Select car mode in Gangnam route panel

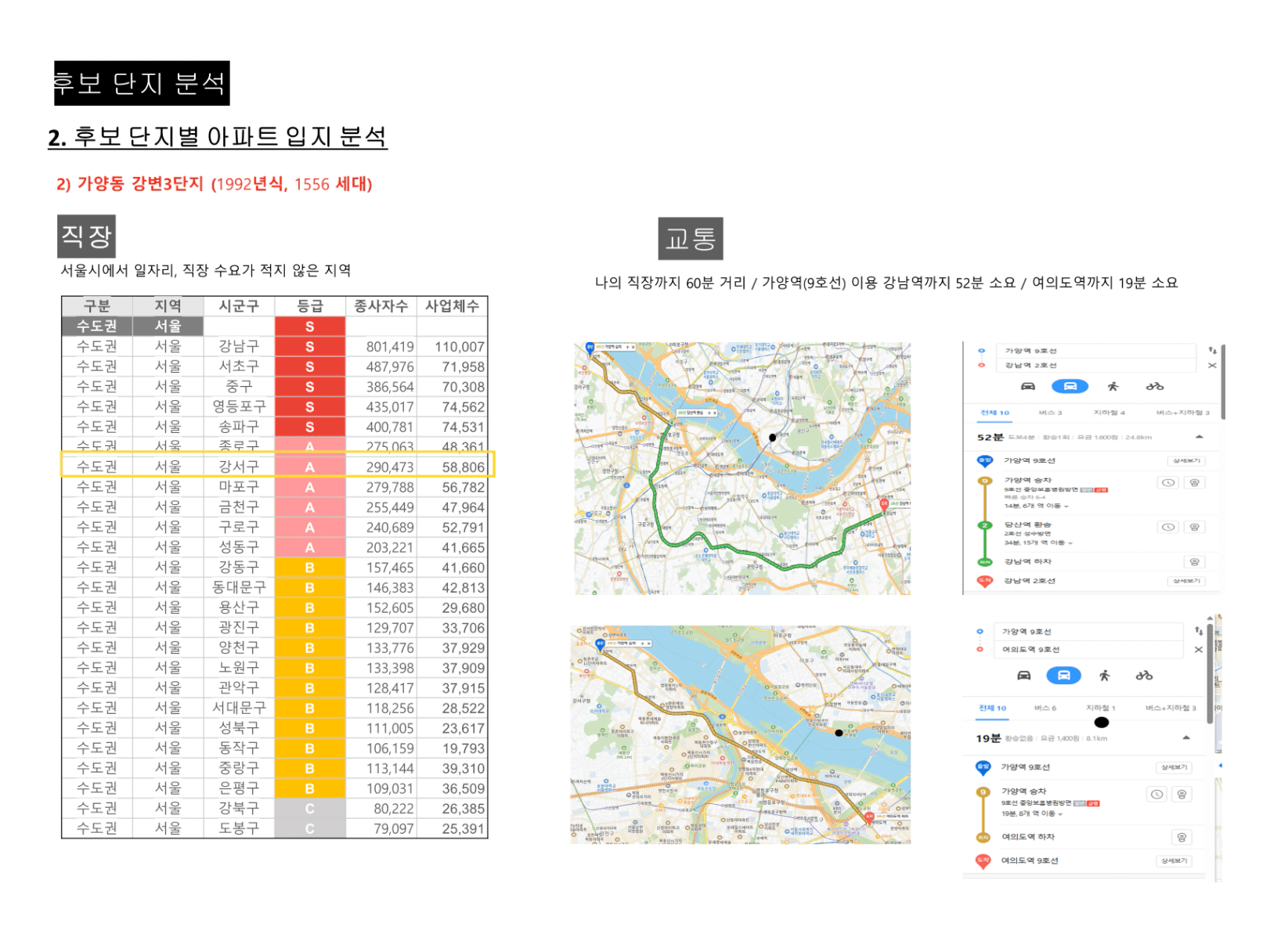1028,386
